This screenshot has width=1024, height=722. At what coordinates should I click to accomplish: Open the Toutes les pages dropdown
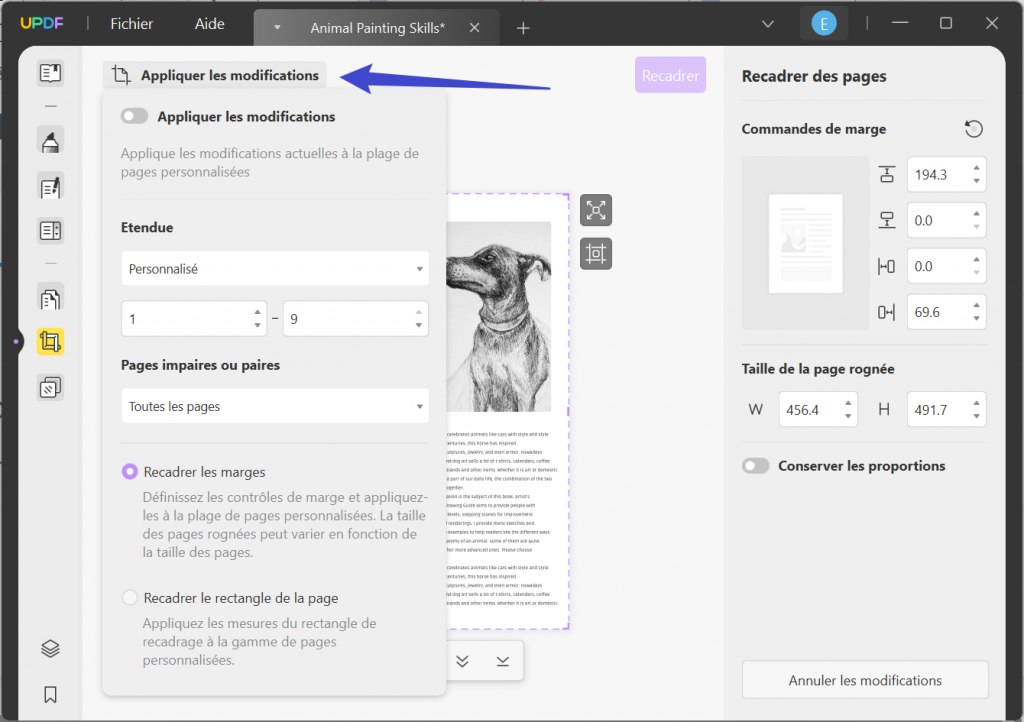click(x=275, y=405)
